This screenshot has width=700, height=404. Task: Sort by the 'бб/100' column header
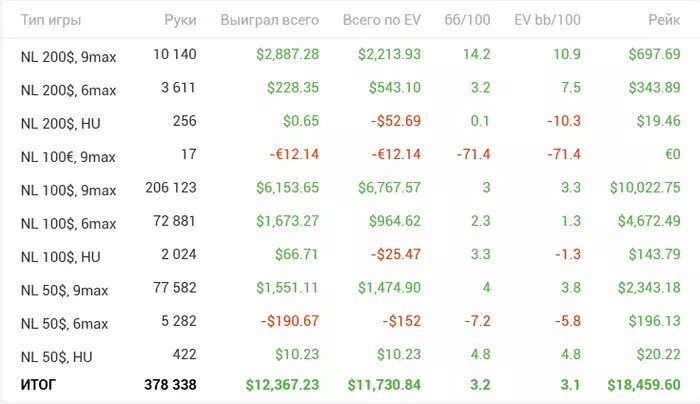469,20
